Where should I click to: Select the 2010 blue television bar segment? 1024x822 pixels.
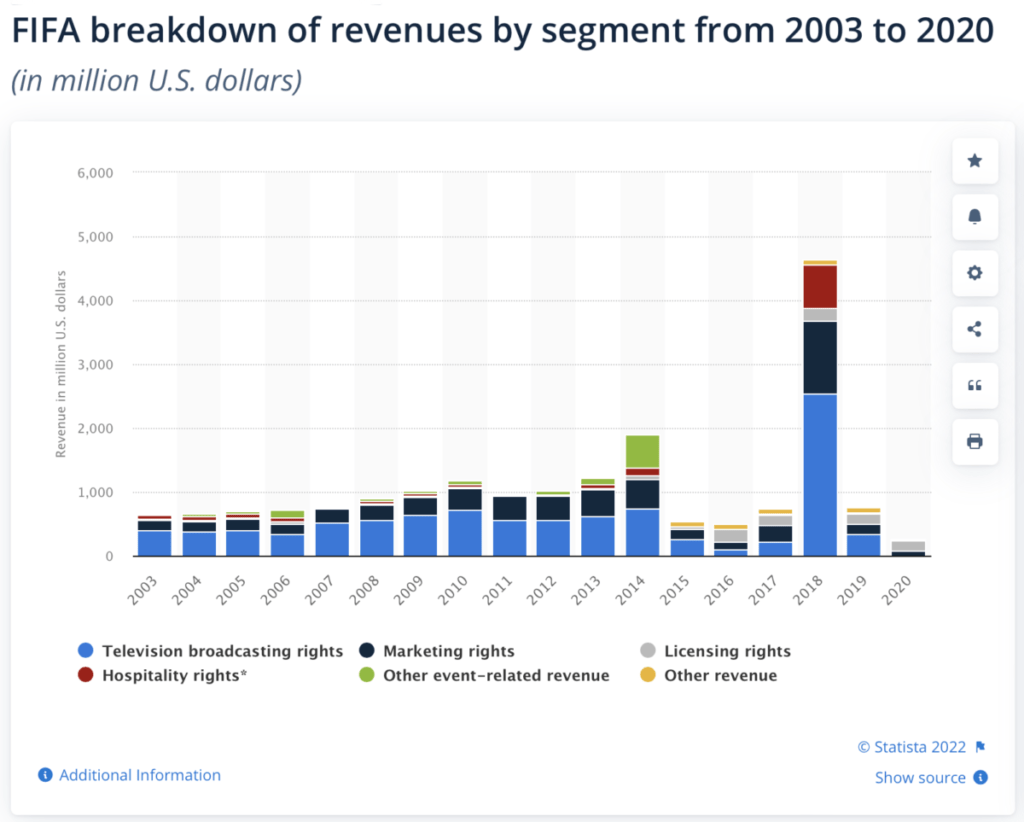tap(465, 533)
